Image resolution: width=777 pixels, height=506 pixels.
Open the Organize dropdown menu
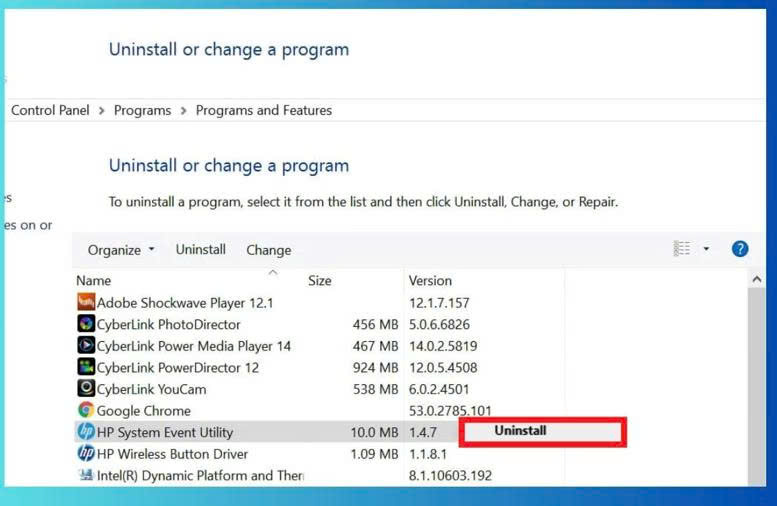[x=121, y=250]
